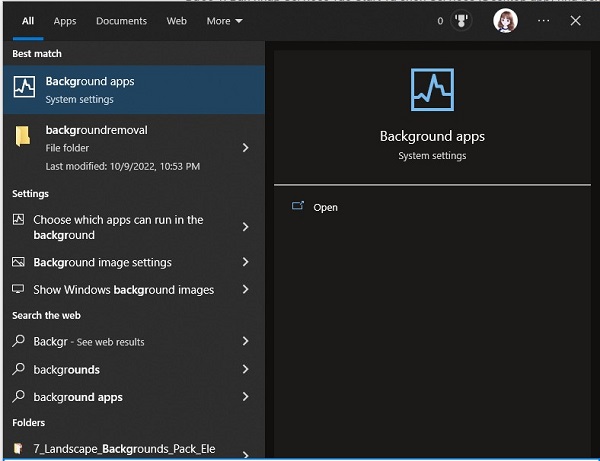
Task: Expand the background apps web search arrow
Action: (x=246, y=397)
